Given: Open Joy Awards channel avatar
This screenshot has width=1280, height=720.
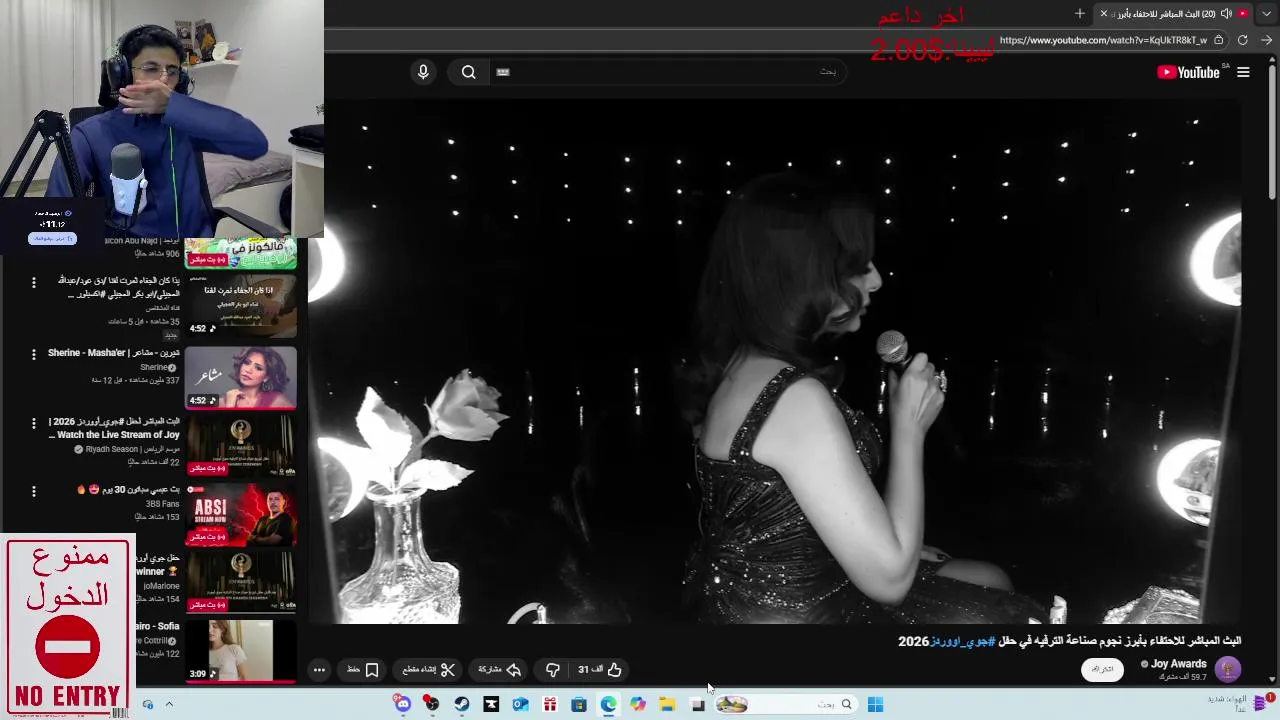Looking at the screenshot, I should (1228, 669).
